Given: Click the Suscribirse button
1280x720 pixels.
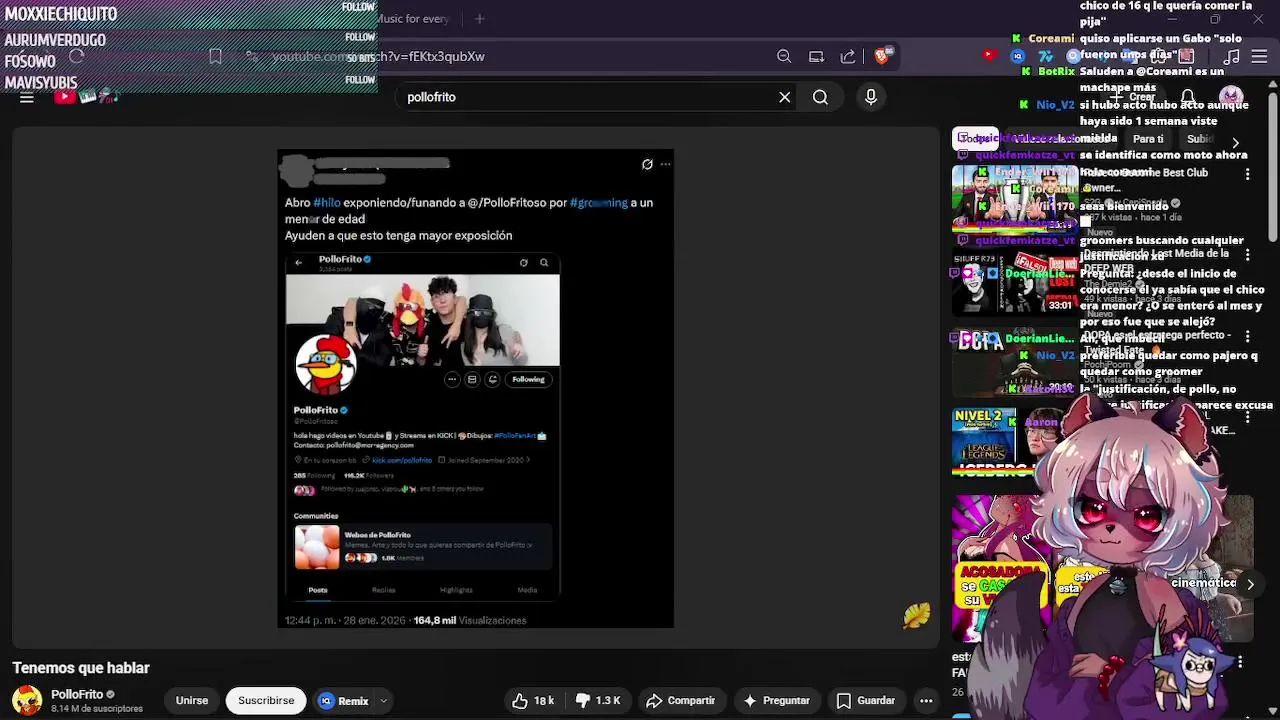Looking at the screenshot, I should 266,701.
